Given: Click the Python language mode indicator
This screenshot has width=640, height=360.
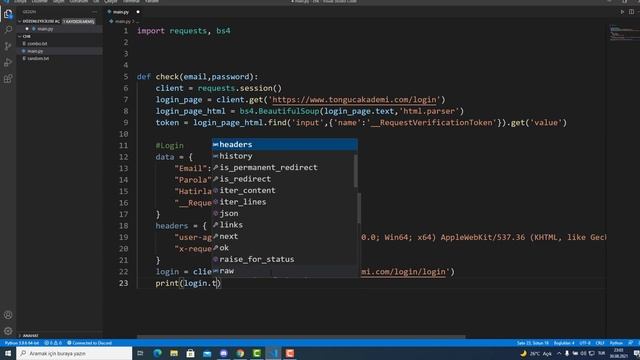Looking at the screenshot, I should (616, 343).
